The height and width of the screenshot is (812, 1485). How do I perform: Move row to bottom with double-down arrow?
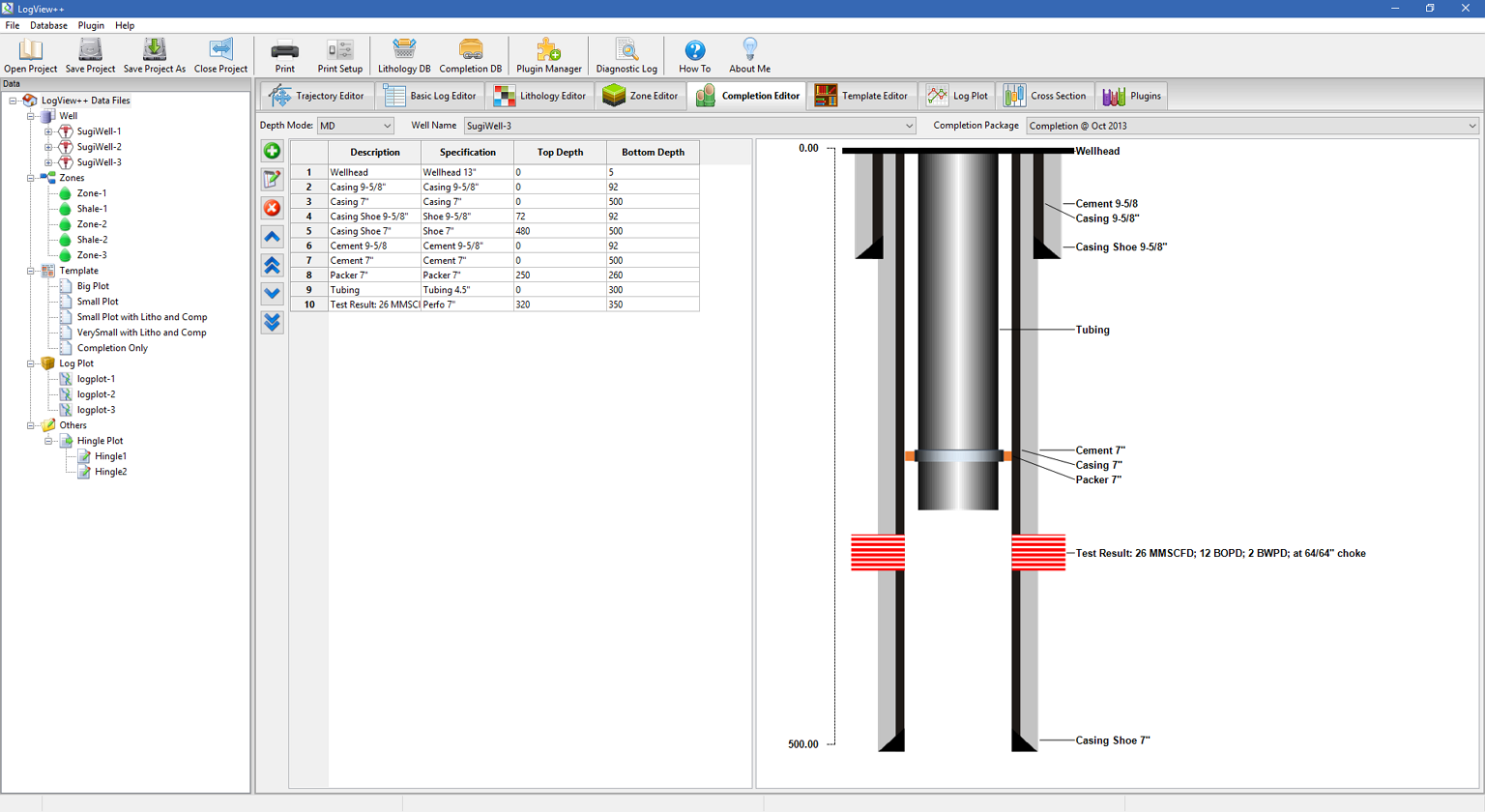coord(272,323)
